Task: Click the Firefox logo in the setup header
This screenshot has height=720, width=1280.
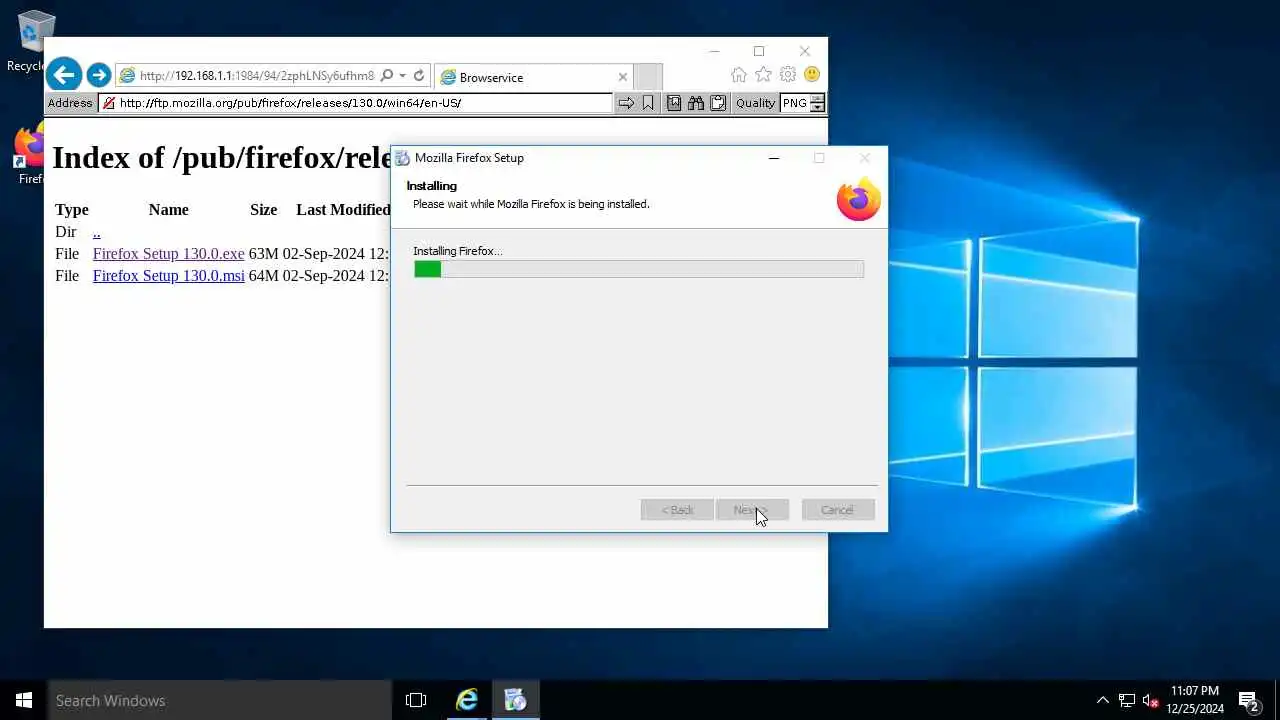Action: 859,199
